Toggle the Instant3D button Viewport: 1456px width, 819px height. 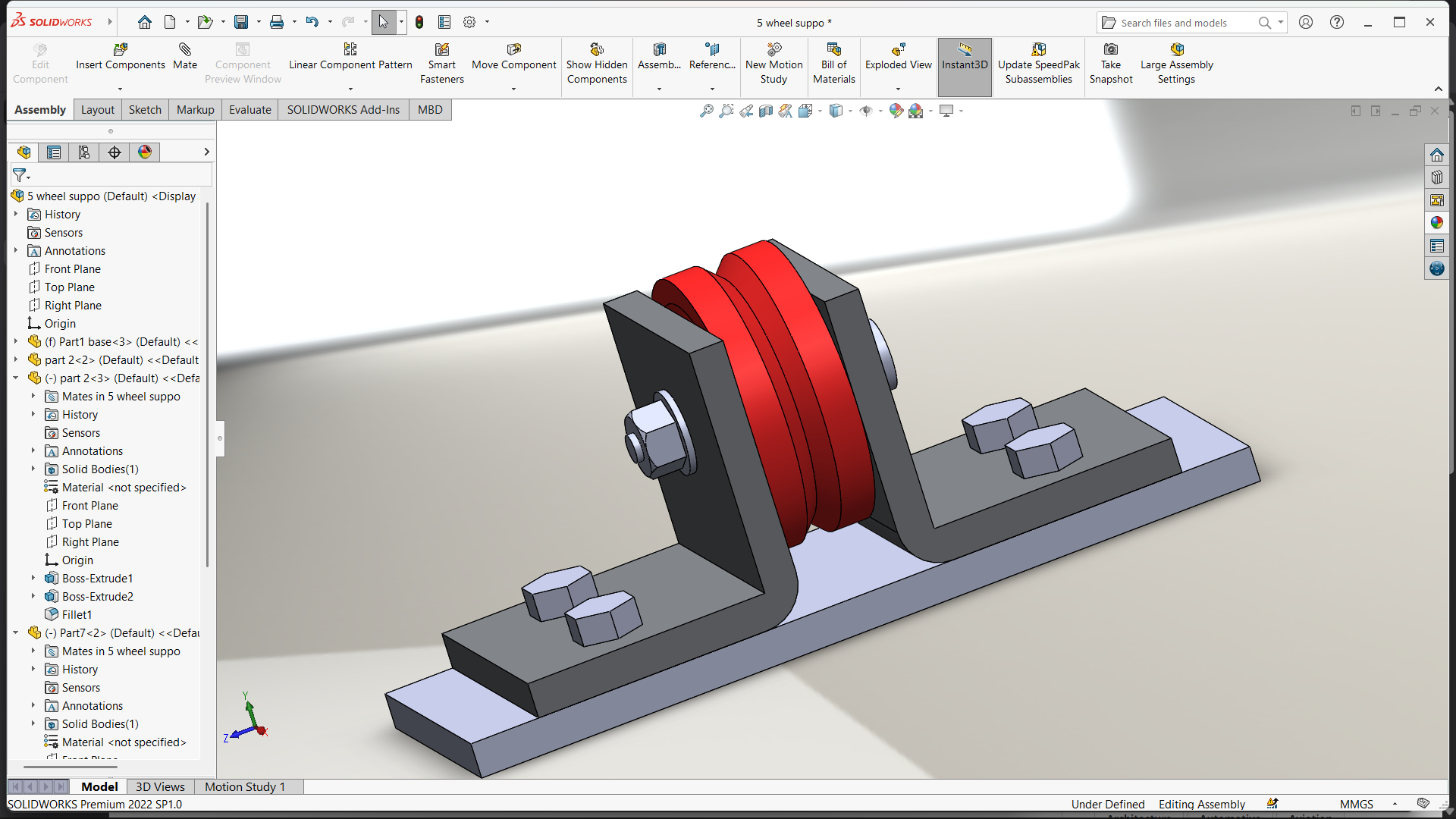click(965, 67)
